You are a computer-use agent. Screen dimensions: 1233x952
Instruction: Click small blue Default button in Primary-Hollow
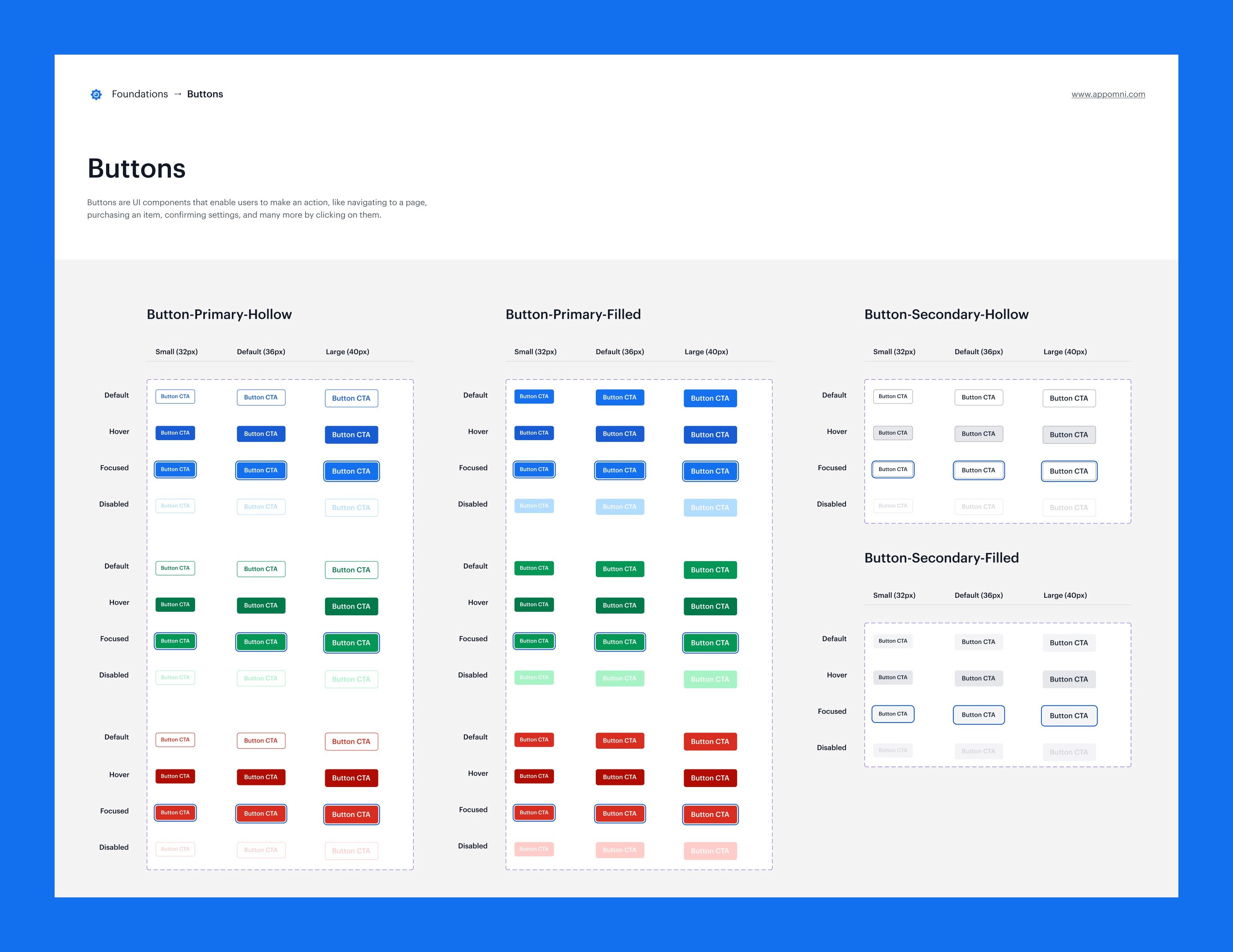pos(175,396)
